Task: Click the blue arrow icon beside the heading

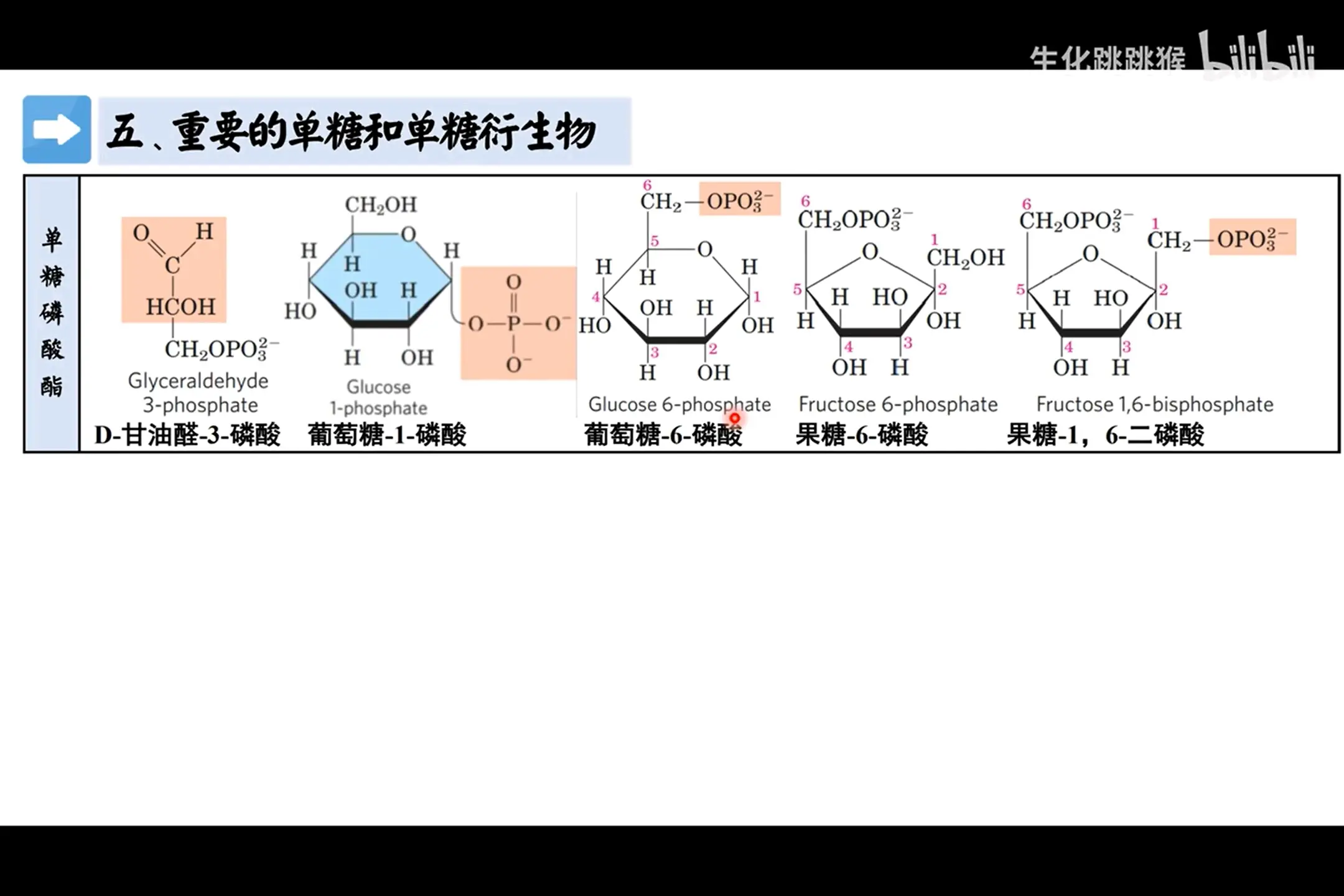Action: click(57, 129)
